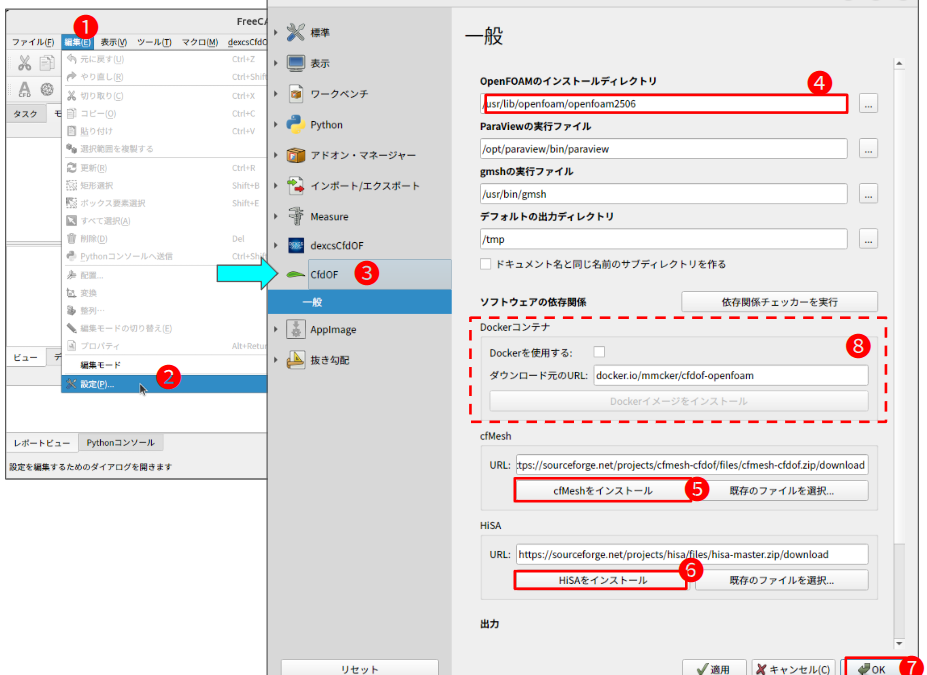Switch to the Pythonコンソール tab
The width and height of the screenshot is (927, 675).
[x=119, y=442]
